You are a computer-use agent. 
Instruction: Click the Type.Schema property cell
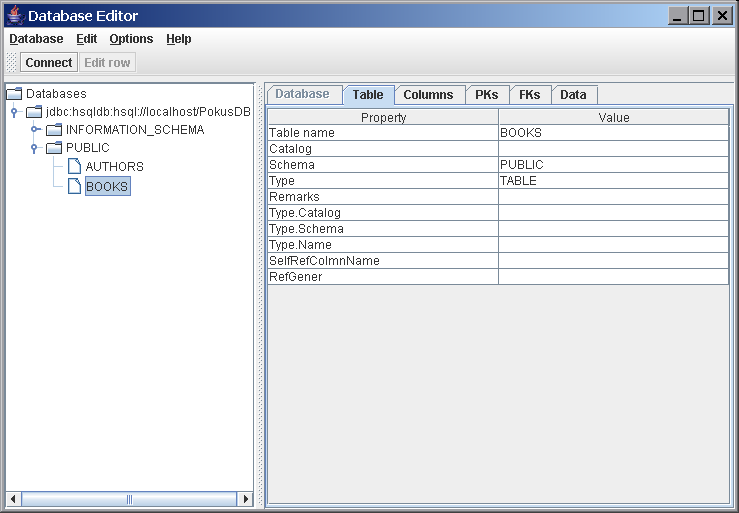click(x=383, y=229)
